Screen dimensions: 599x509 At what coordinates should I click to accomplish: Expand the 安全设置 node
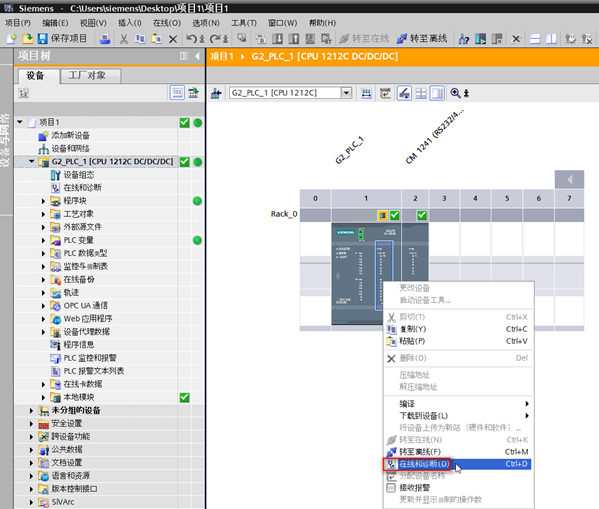pyautogui.click(x=31, y=423)
